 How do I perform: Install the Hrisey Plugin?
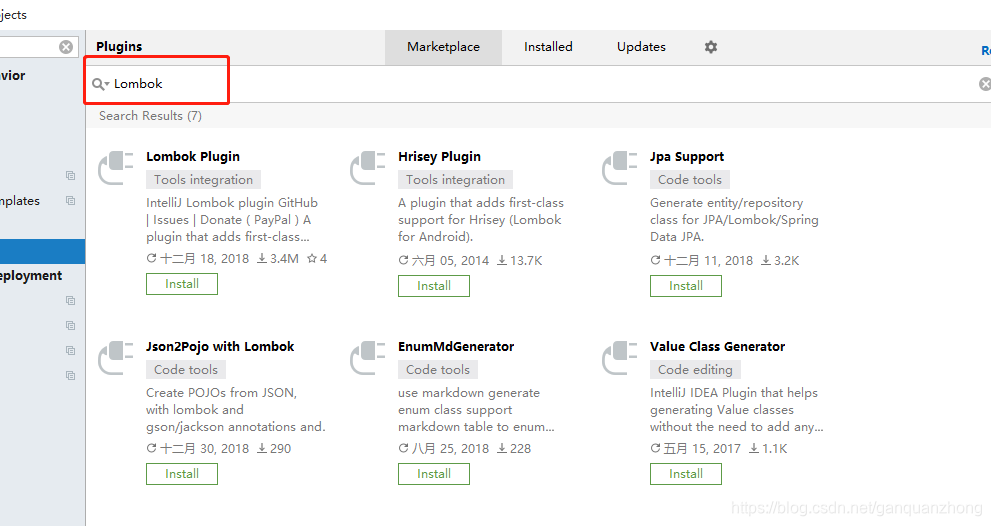434,286
